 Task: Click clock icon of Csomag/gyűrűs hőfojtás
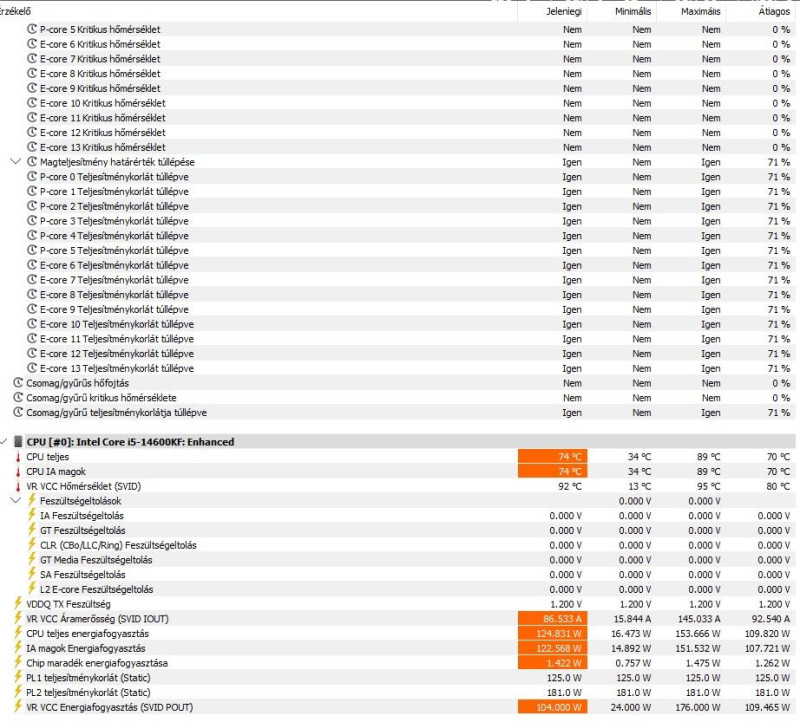[x=18, y=383]
